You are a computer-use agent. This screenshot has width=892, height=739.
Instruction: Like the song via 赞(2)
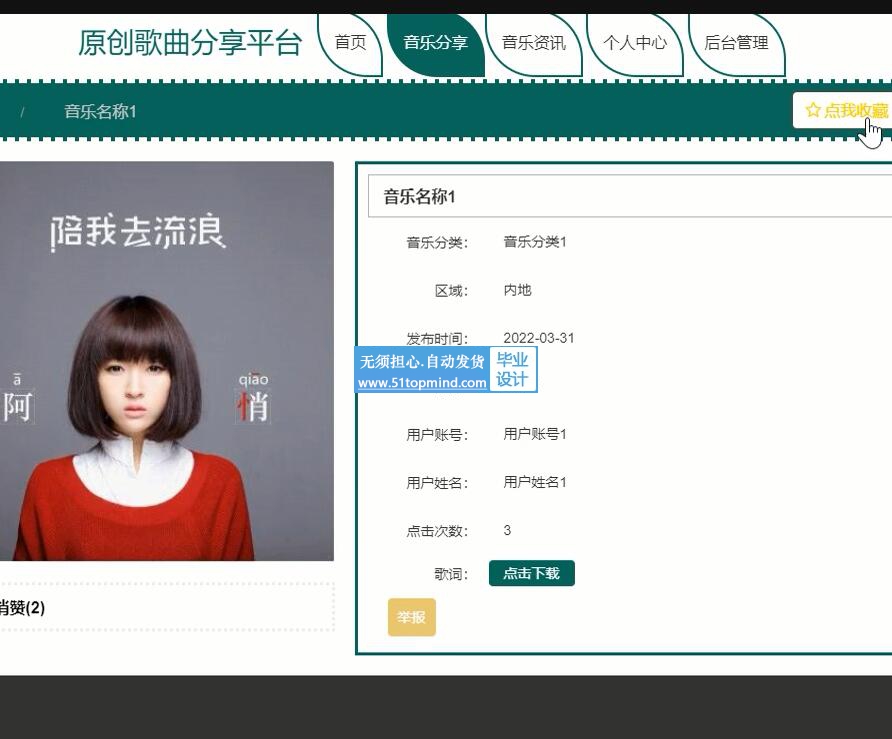coord(22,608)
